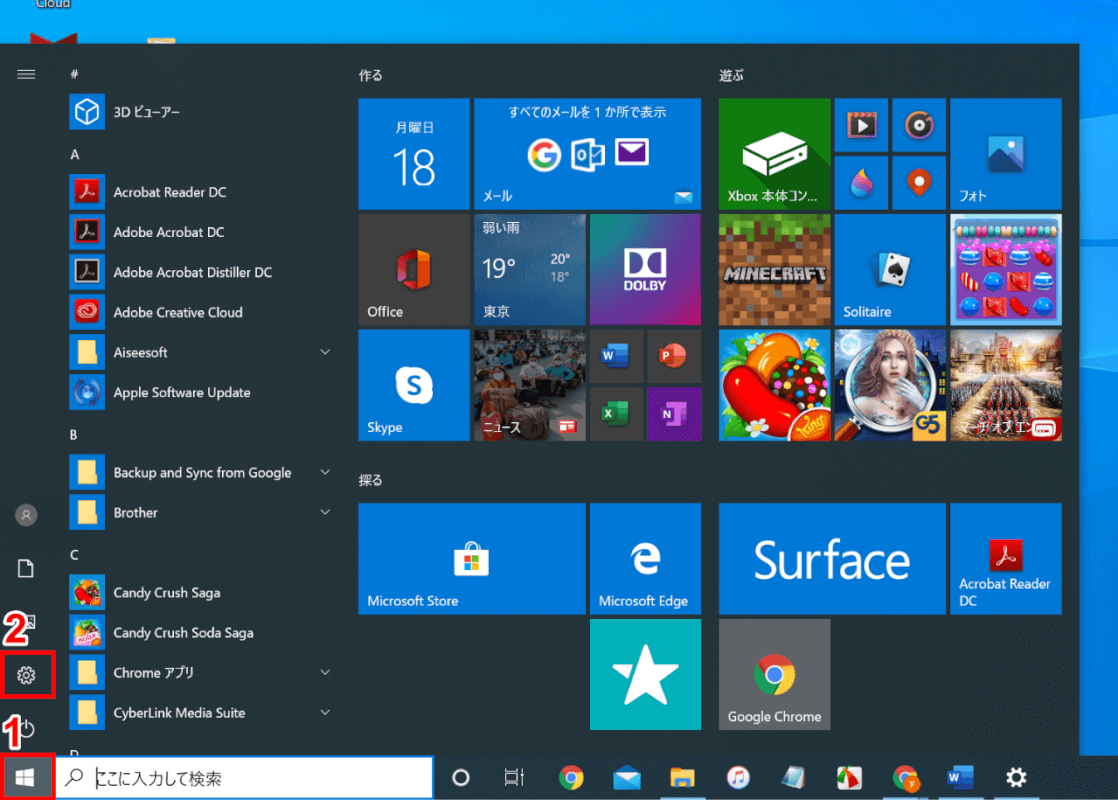The image size is (1118, 800).
Task: Open the G5 hidden object game tile
Action: coord(891,385)
